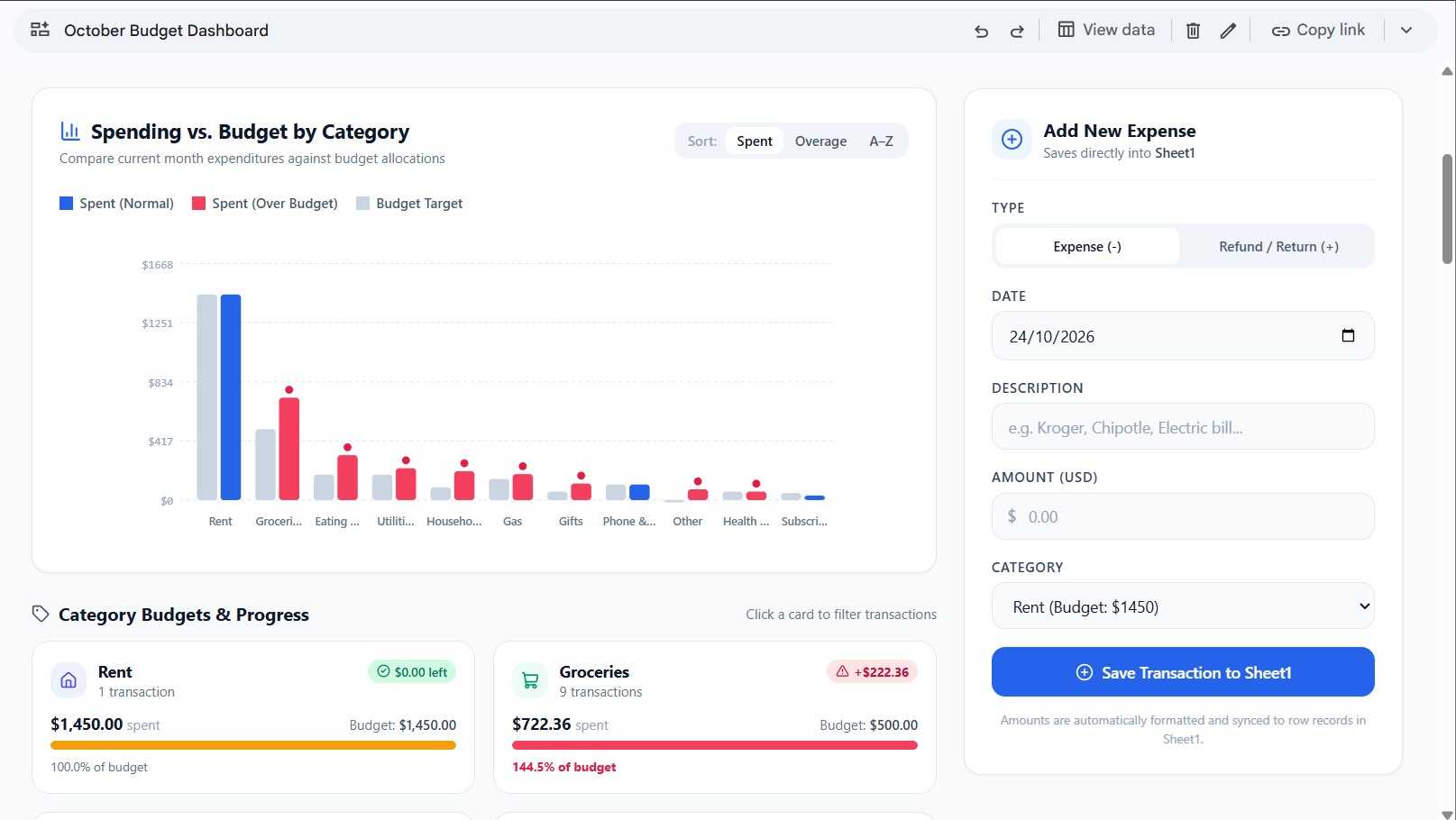This screenshot has height=820, width=1456.
Task: Click the Save Transaction to Sheet1 button
Action: 1183,672
